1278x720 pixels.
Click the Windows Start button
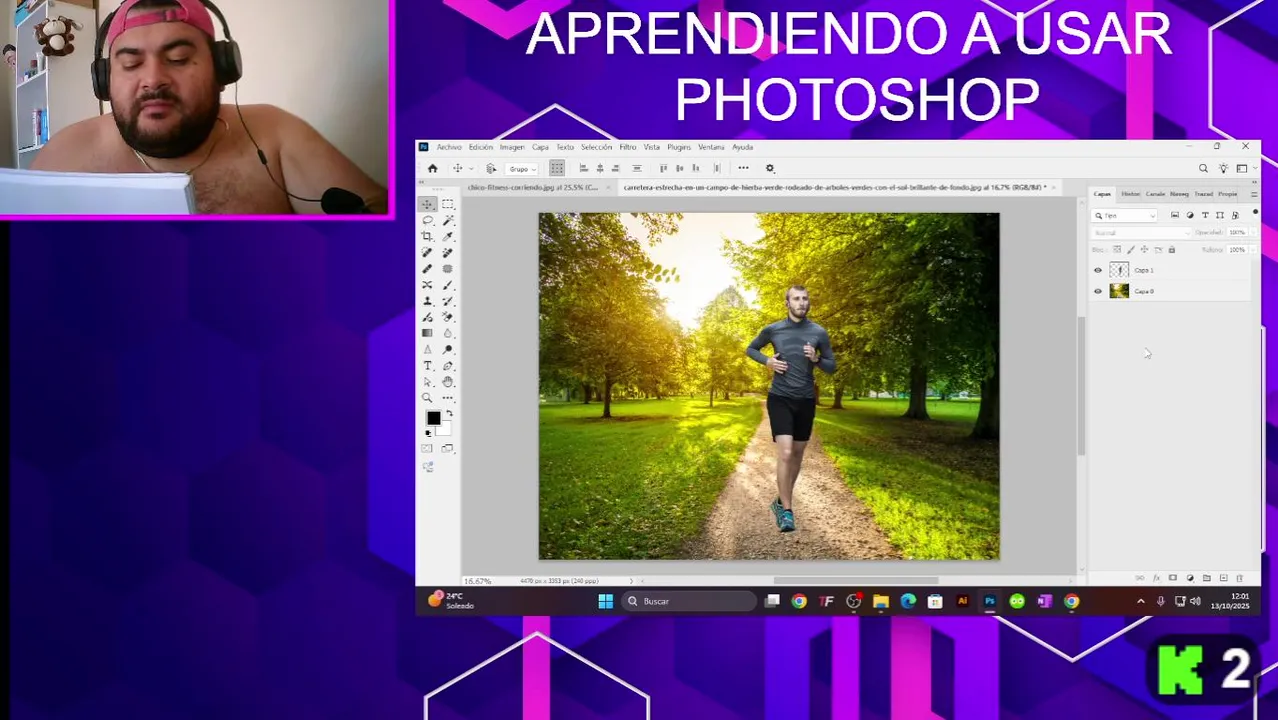605,601
